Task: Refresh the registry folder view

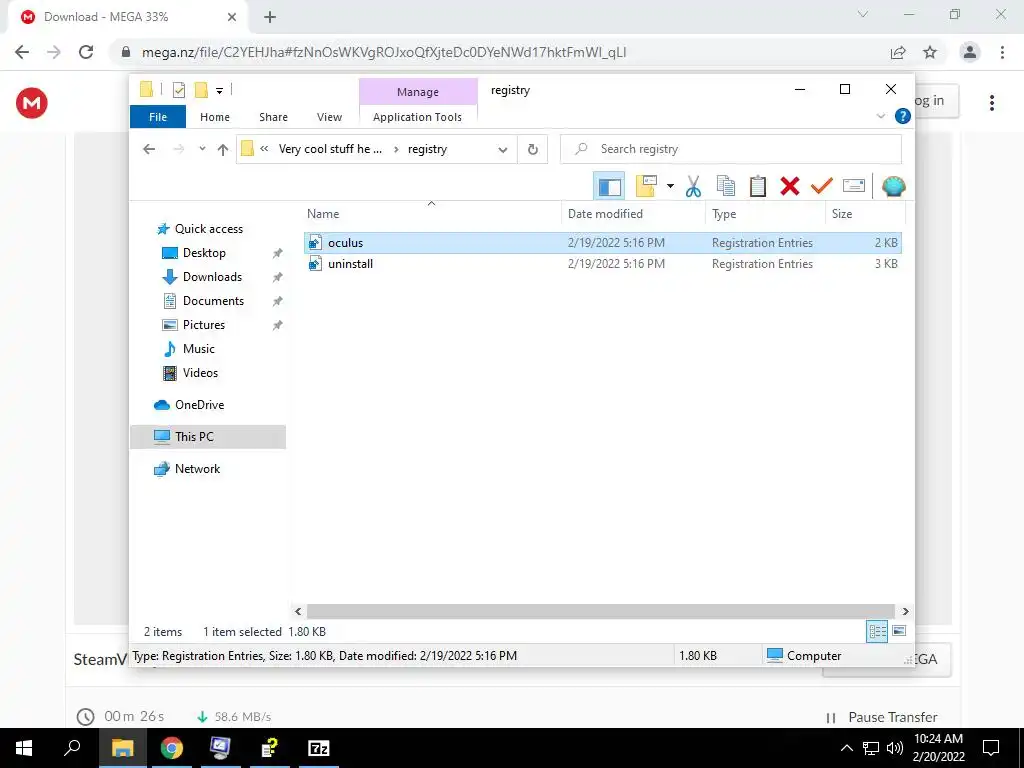Action: [533, 150]
